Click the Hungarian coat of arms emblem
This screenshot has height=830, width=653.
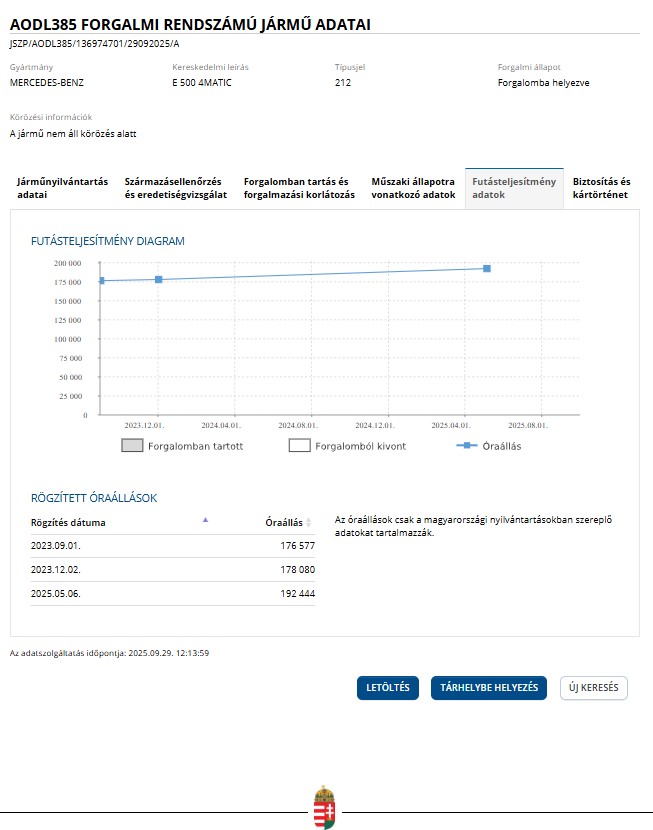[x=325, y=807]
